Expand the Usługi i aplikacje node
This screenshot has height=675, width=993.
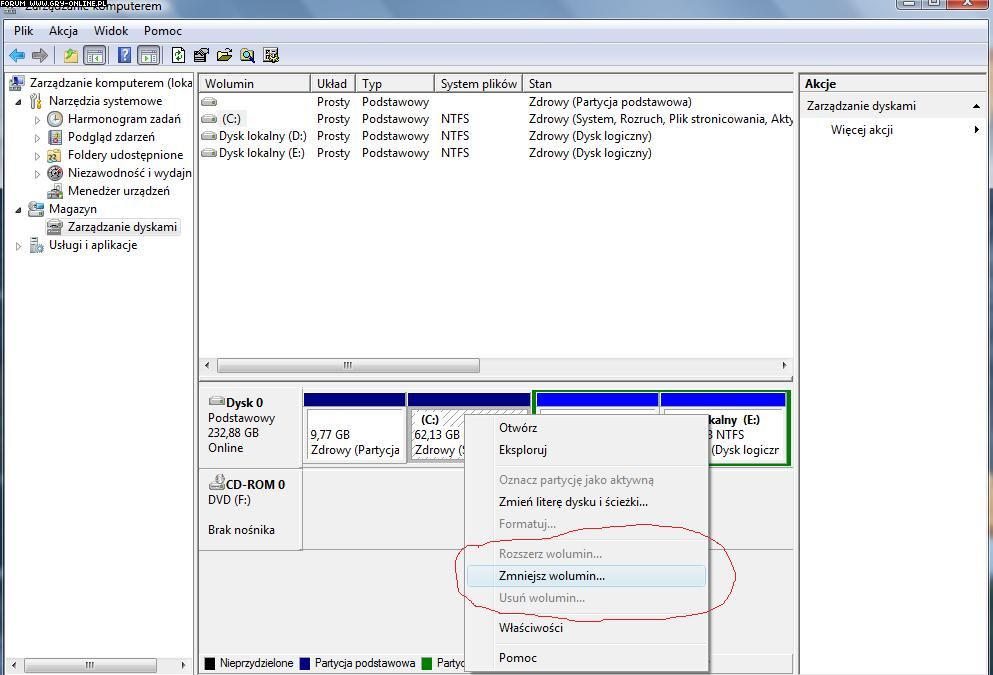[x=19, y=246]
